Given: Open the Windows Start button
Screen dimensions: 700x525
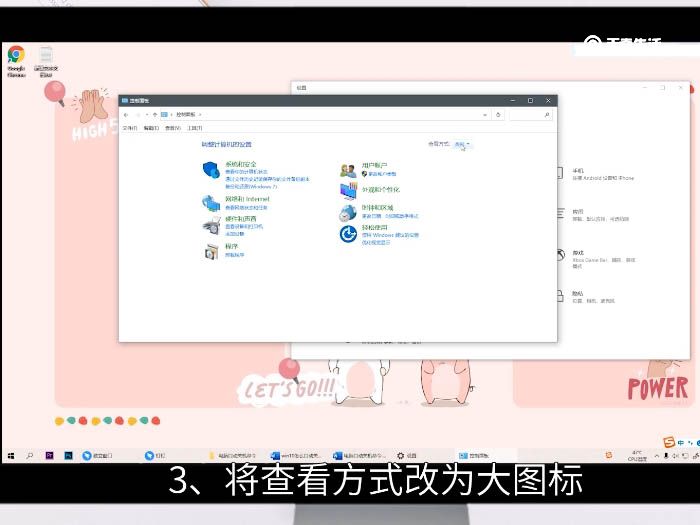Looking at the screenshot, I should [11, 455].
